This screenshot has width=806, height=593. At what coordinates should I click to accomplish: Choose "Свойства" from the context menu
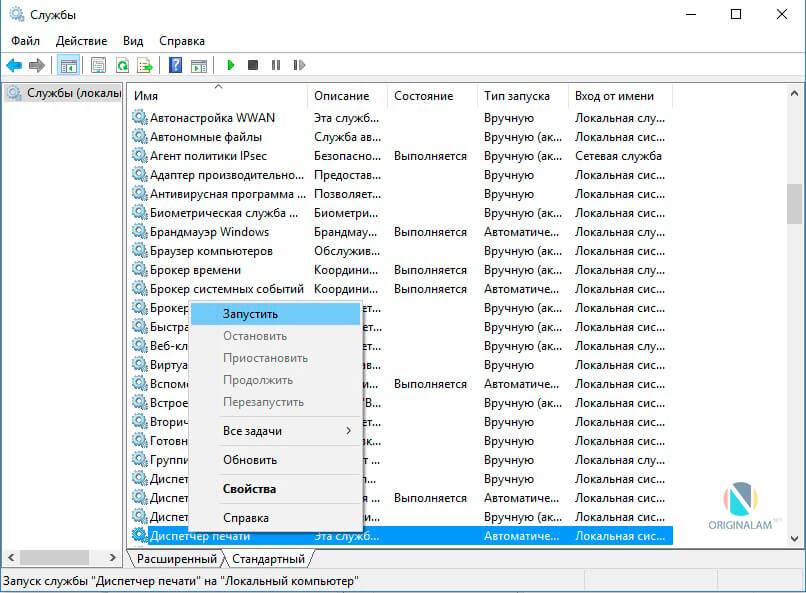(249, 489)
